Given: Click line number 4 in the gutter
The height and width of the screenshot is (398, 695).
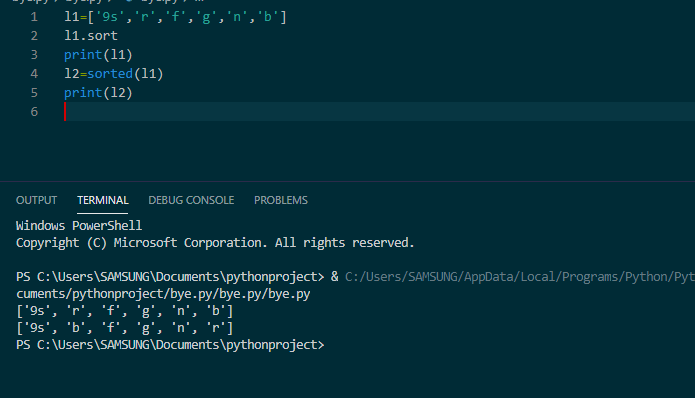Looking at the screenshot, I should (x=34, y=74).
